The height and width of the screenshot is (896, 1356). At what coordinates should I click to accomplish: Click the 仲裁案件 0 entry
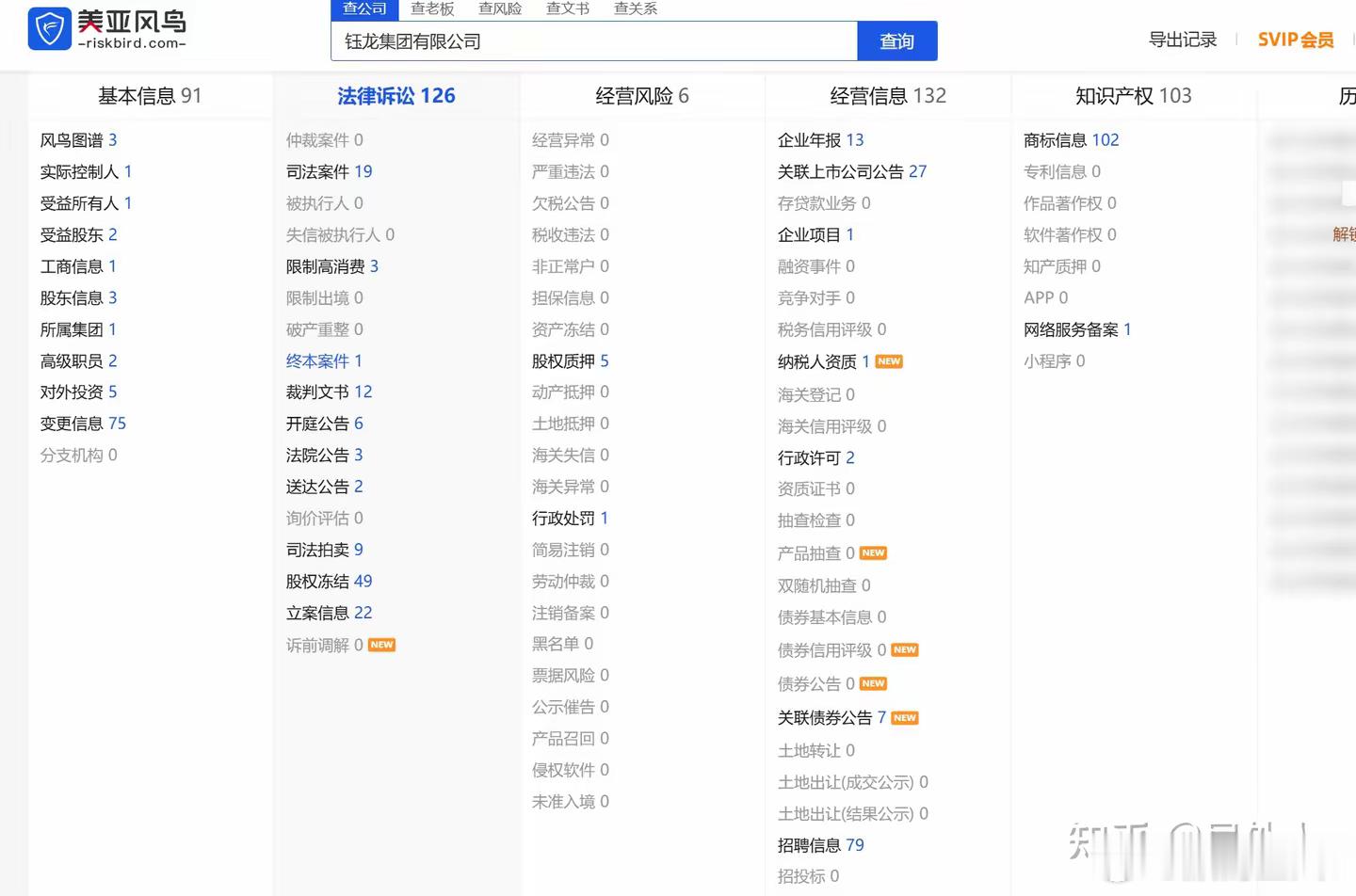tap(325, 140)
